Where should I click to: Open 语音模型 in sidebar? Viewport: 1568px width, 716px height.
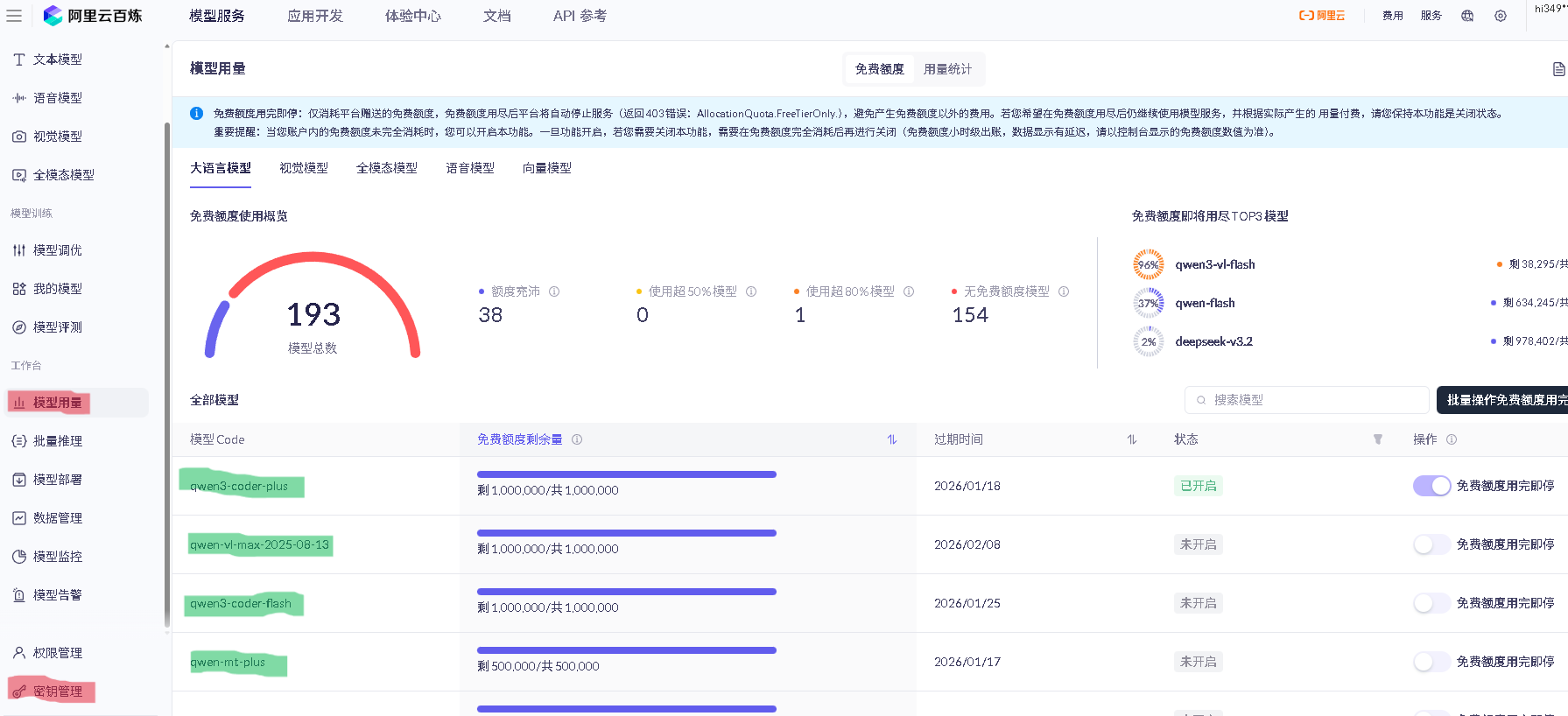(x=58, y=98)
